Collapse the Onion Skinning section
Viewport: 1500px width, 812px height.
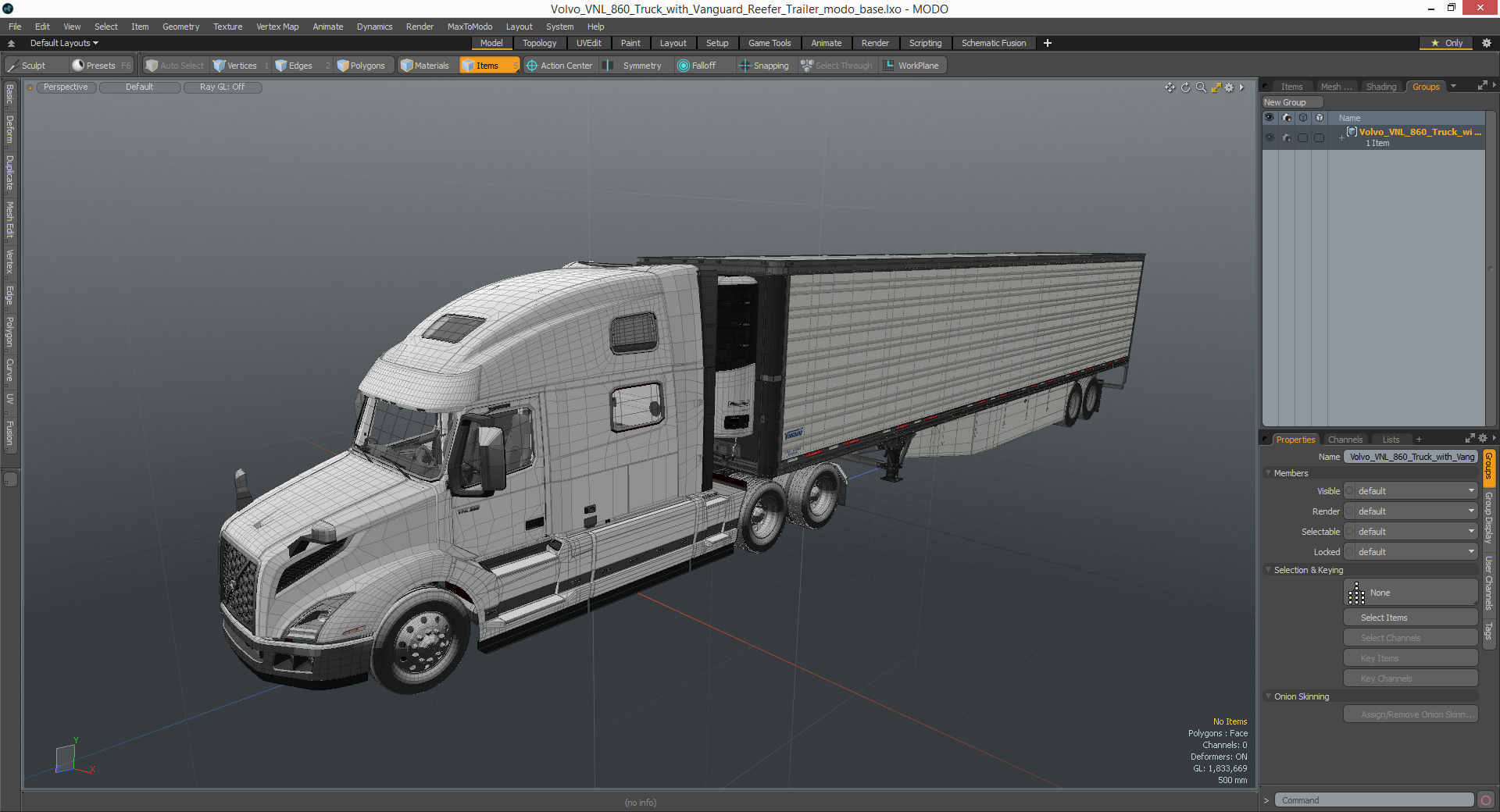[1268, 696]
